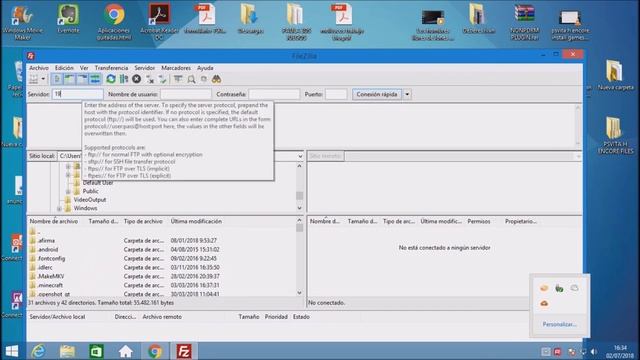Click the Nombre de usuario field

pyautogui.click(x=186, y=94)
